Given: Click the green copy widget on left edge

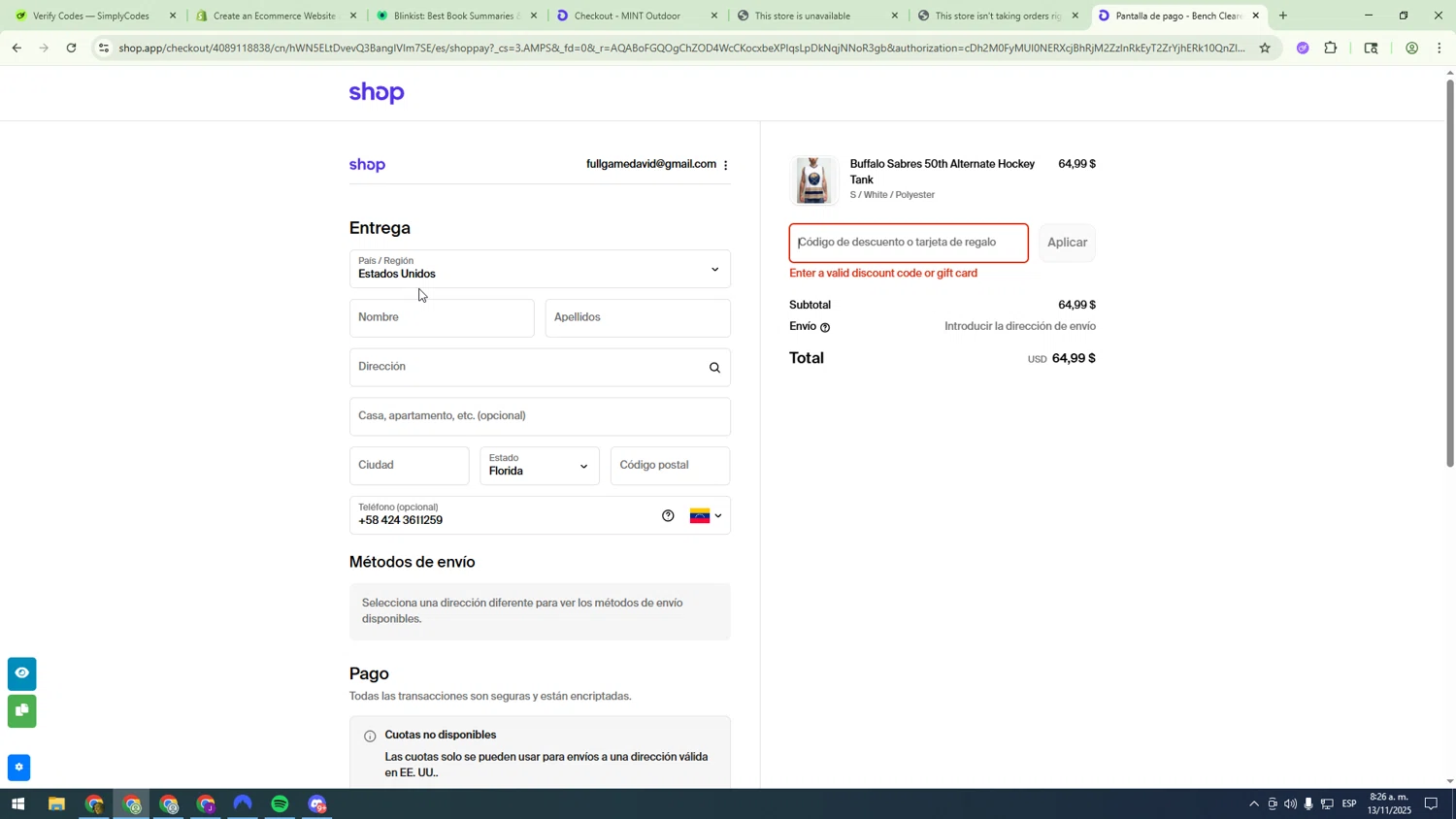Looking at the screenshot, I should pyautogui.click(x=21, y=711).
